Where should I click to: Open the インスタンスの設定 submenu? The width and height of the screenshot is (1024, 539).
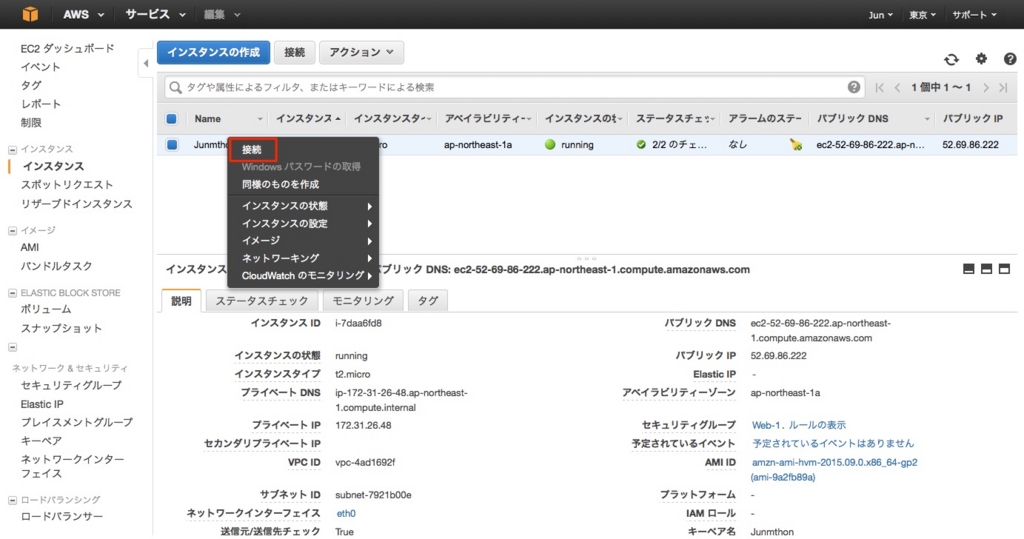pos(303,223)
